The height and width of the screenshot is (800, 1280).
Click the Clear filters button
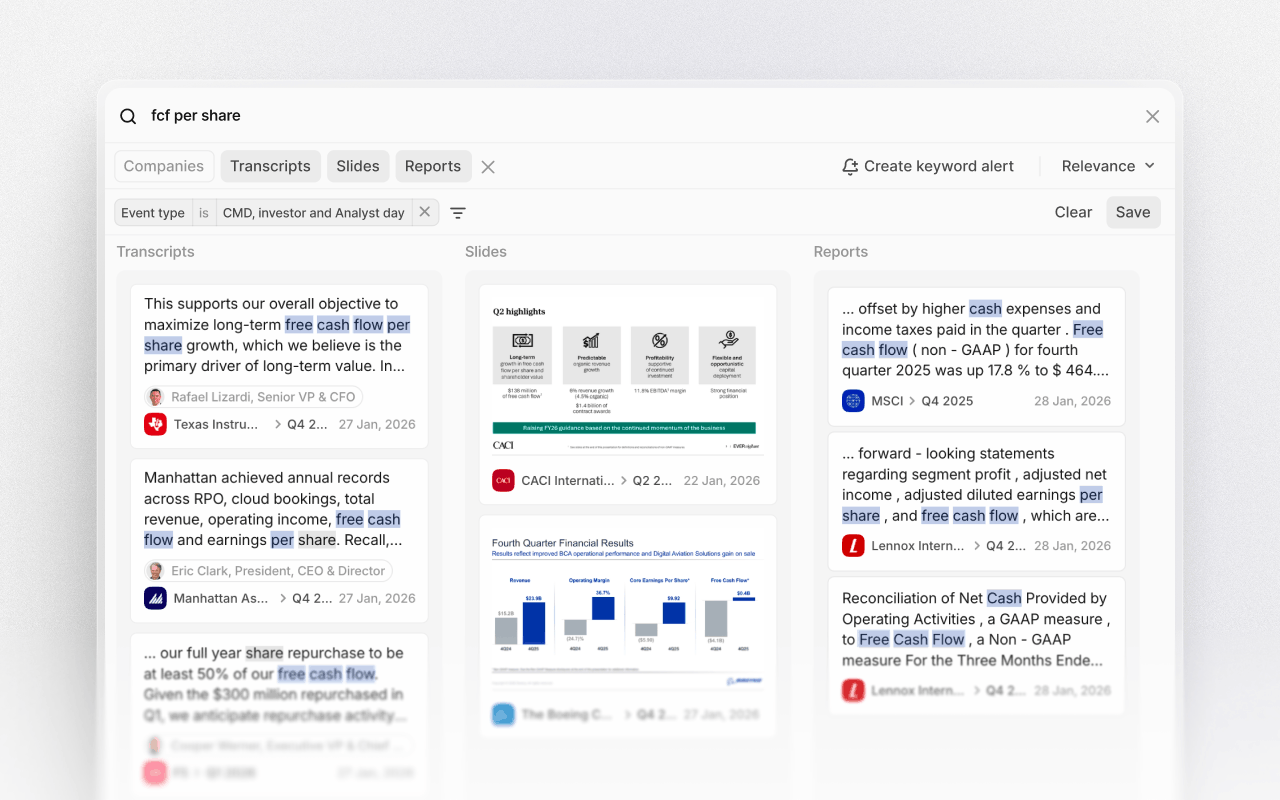(x=1073, y=212)
